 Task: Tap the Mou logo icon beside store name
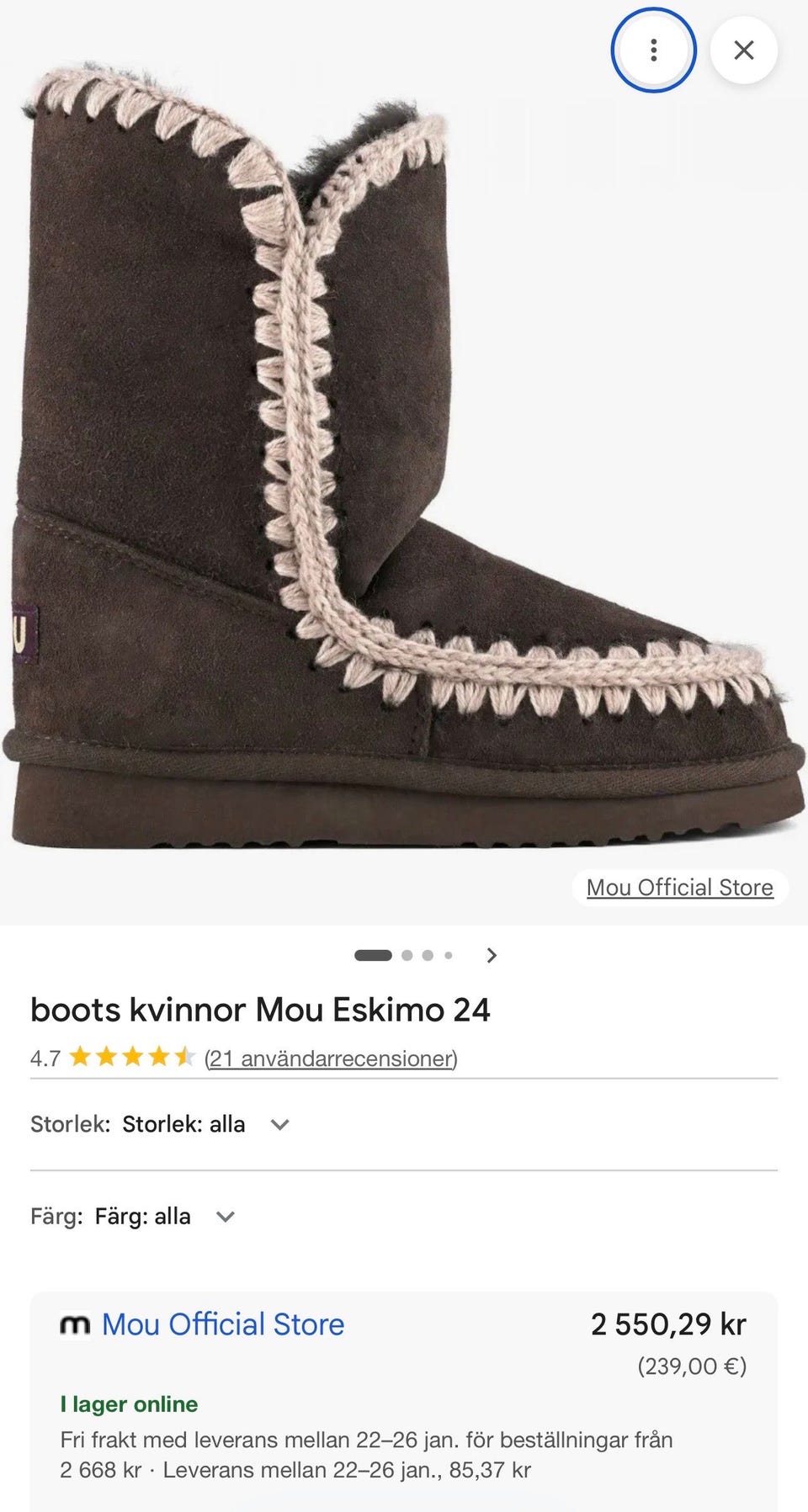75,1325
